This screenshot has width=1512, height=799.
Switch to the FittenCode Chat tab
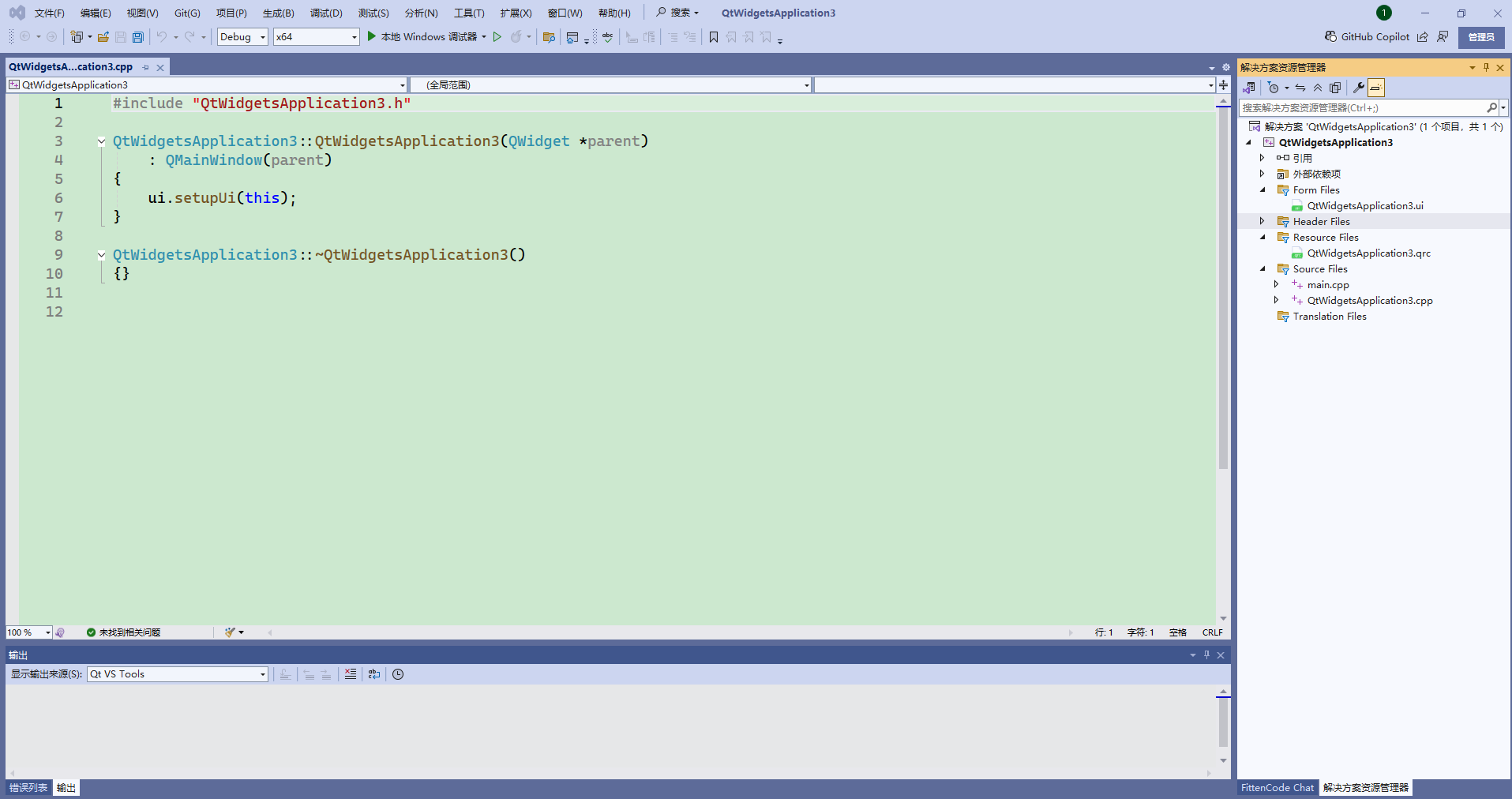click(1277, 787)
